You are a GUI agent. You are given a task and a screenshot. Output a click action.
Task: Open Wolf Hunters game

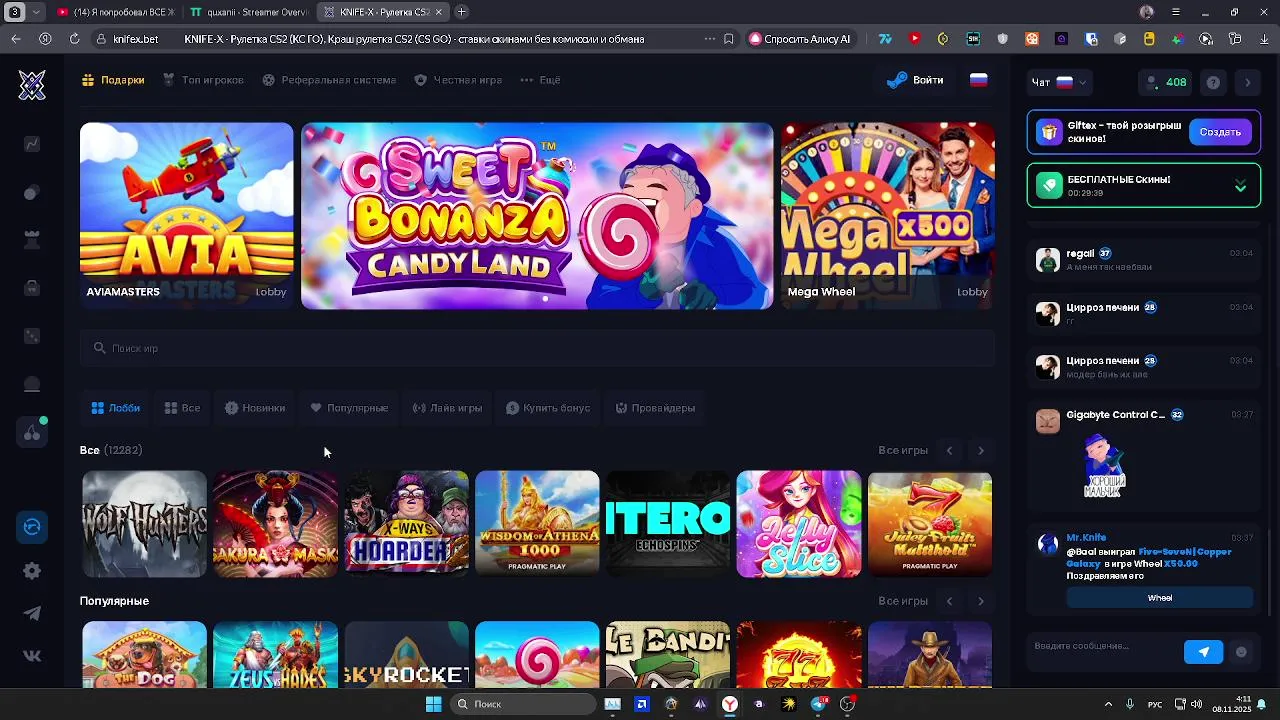(x=144, y=524)
